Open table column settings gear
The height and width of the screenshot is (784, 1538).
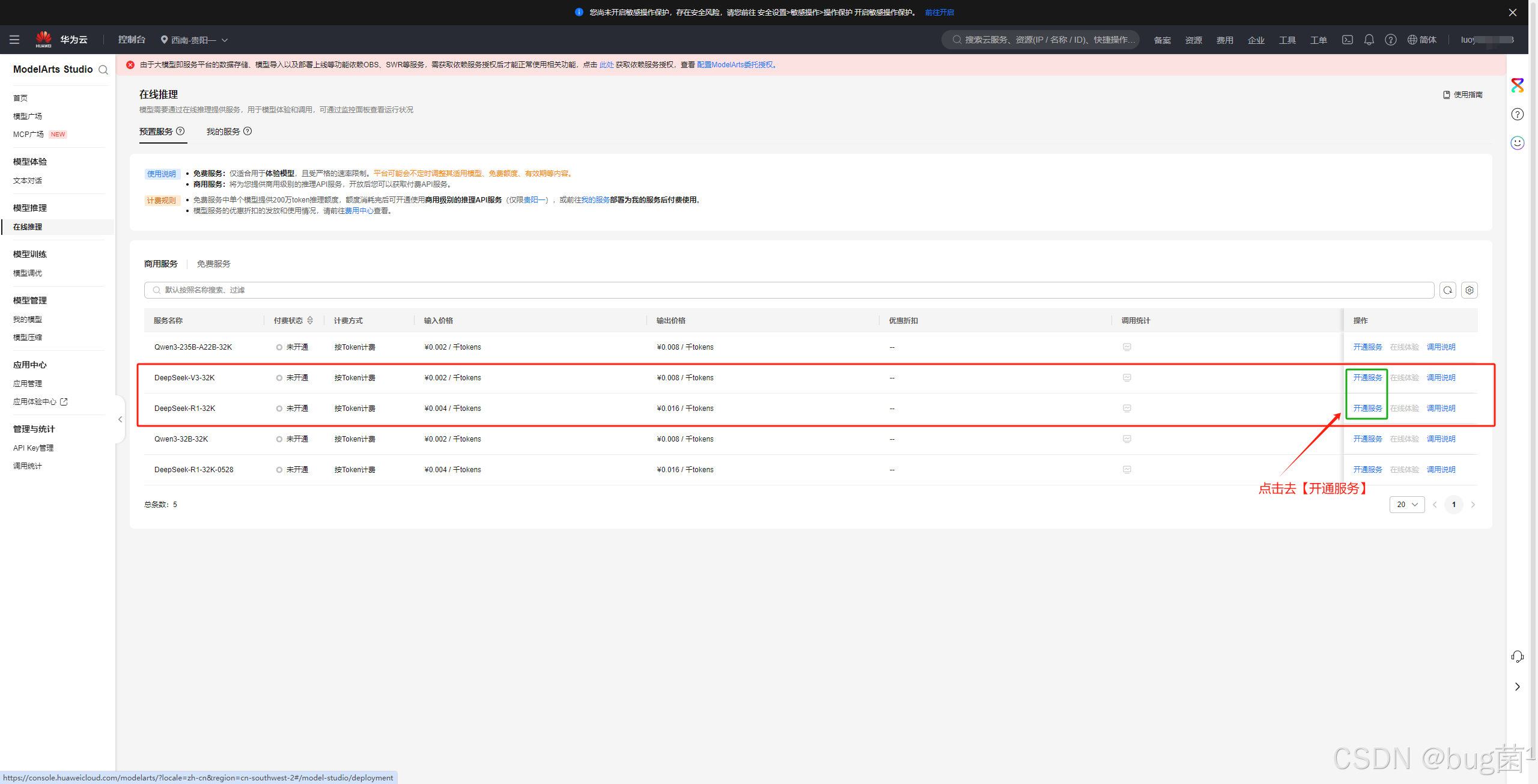(1470, 290)
